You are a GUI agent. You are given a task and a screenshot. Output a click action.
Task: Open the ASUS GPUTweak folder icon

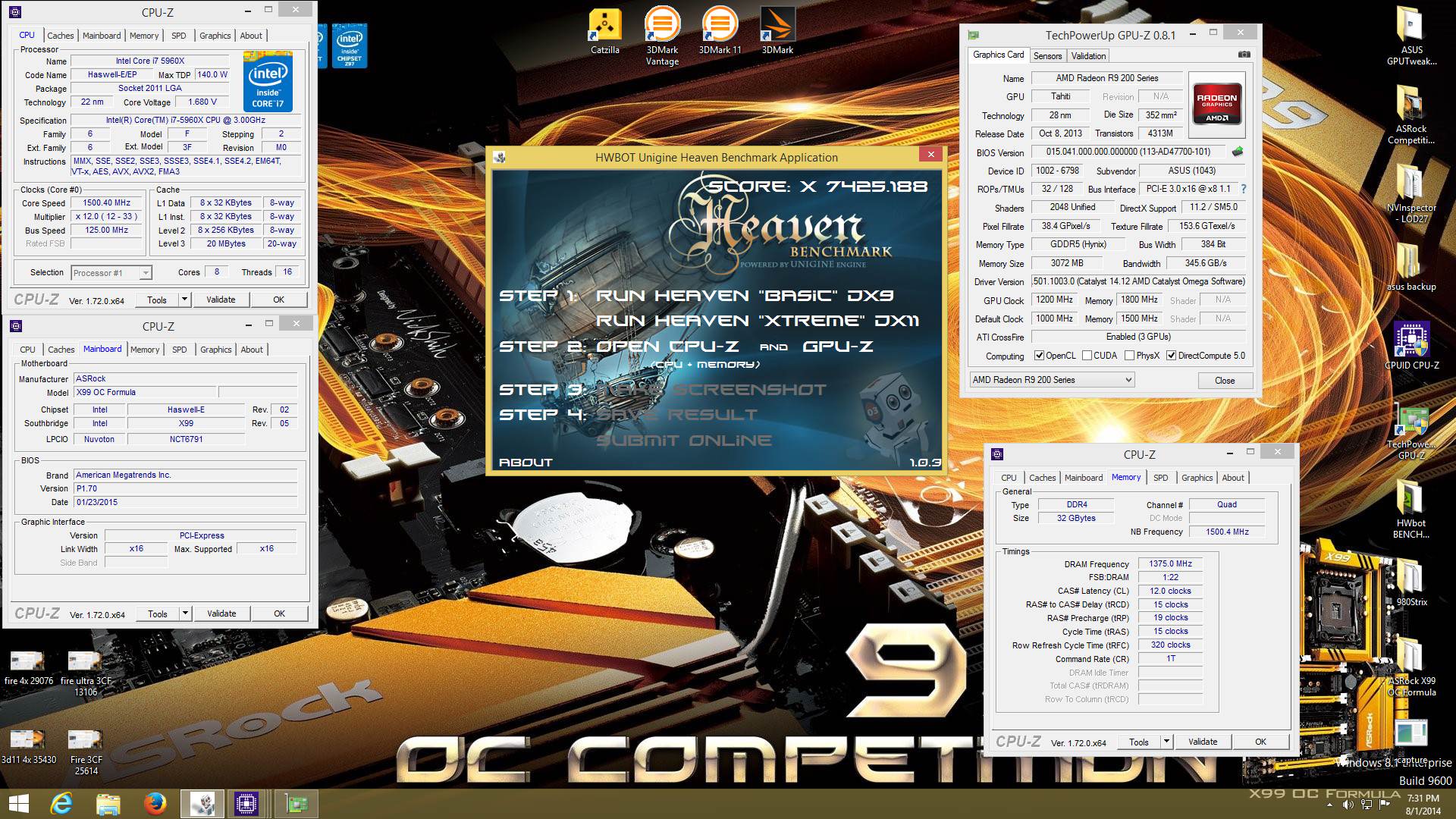click(x=1411, y=36)
